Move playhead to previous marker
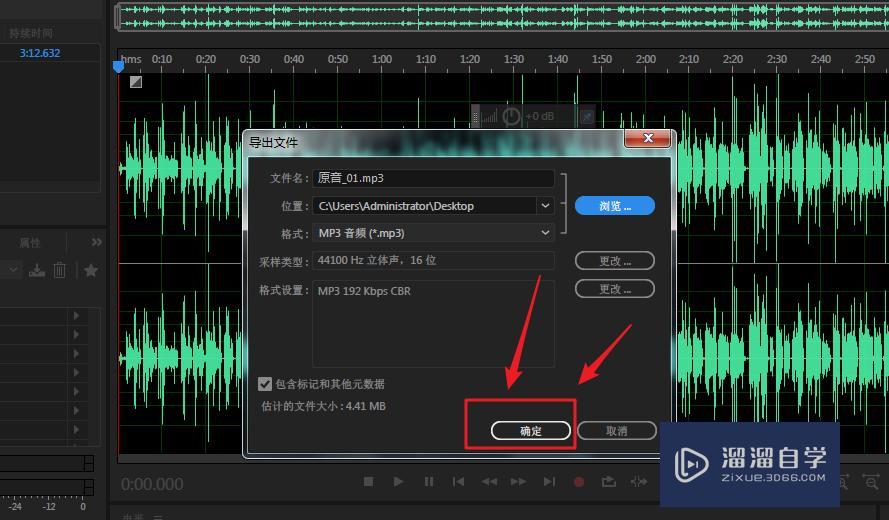889x520 pixels. pos(458,481)
